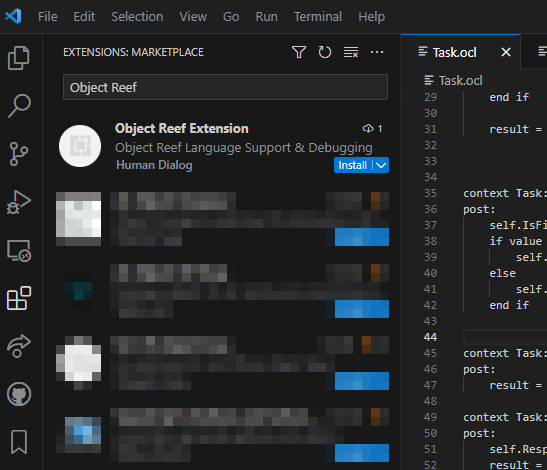This screenshot has height=470, width=547.
Task: Open Run and Debug view
Action: (18, 202)
